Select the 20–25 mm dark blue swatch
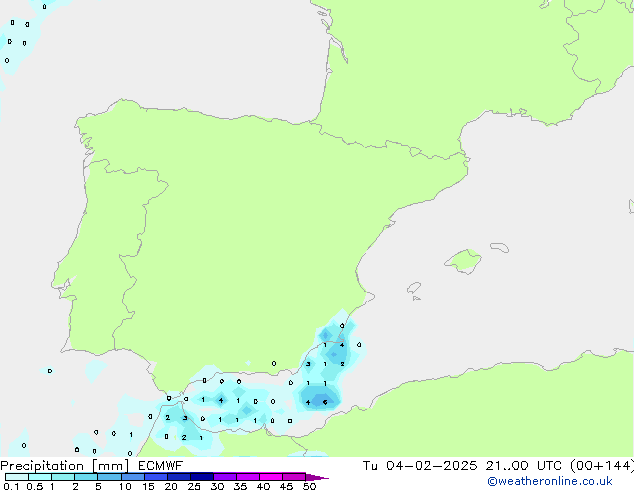 (x=178, y=477)
